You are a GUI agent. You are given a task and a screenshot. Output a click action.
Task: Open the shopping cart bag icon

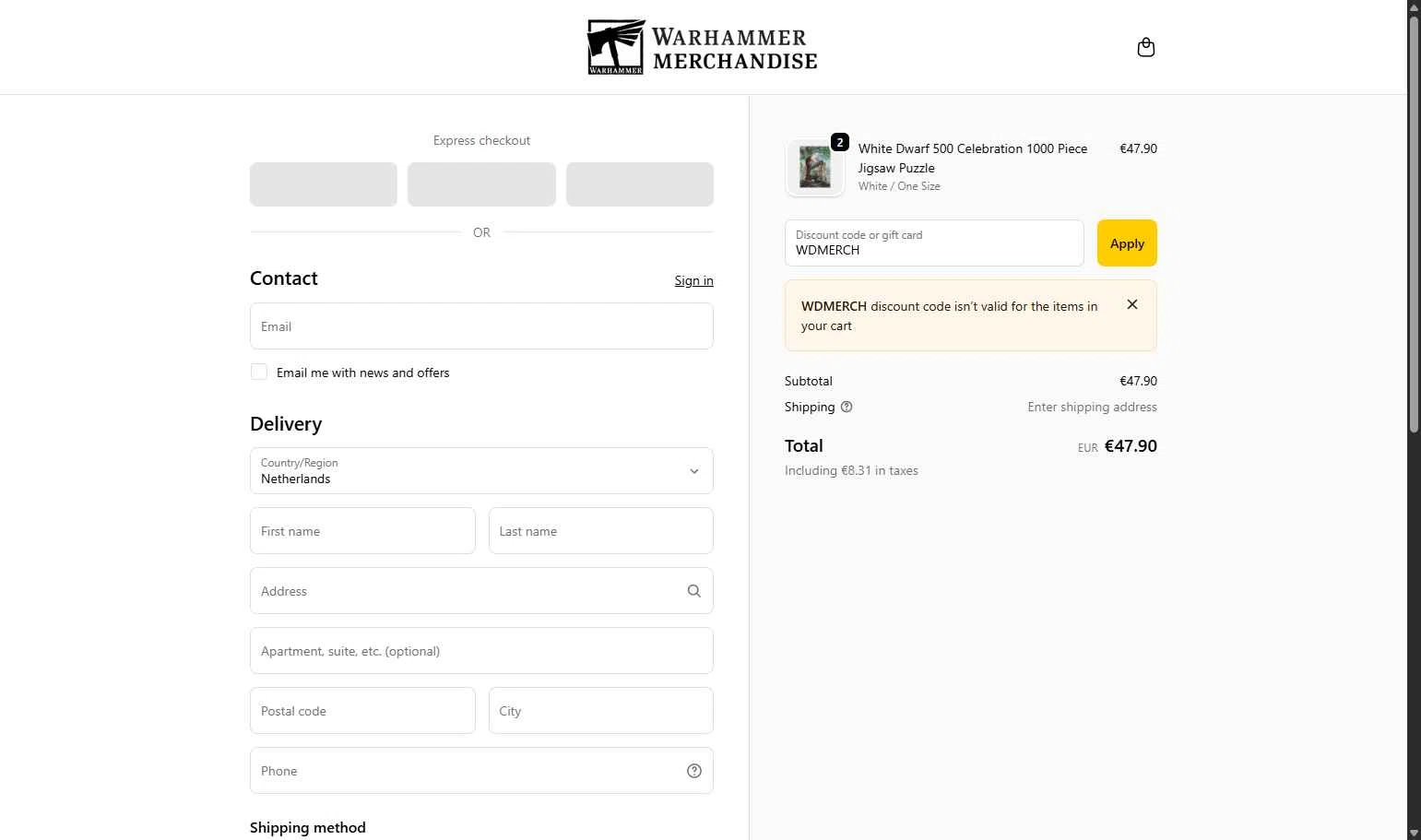click(x=1146, y=47)
